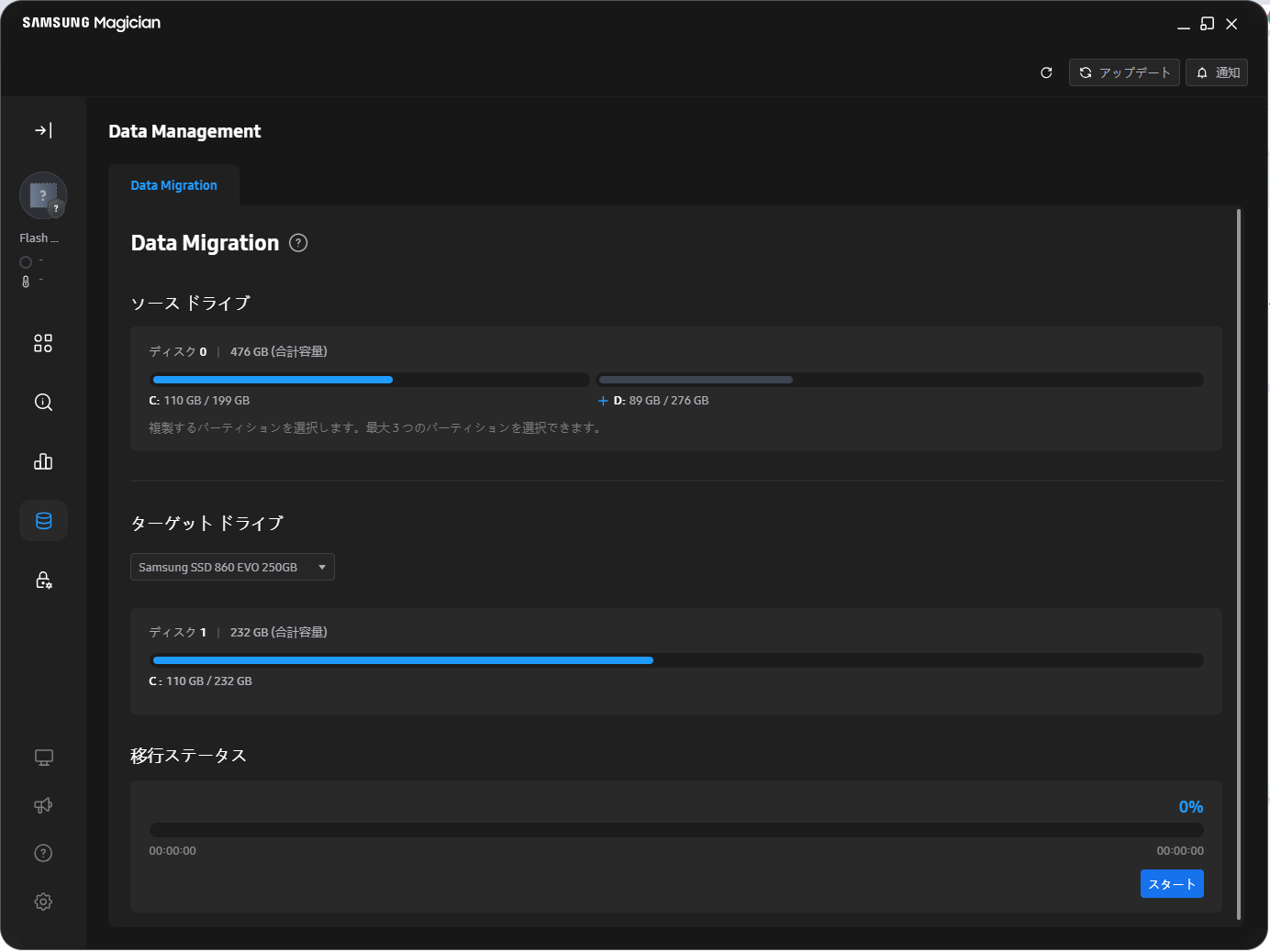Click the D: 89 GB / 276 GB label

(x=661, y=401)
